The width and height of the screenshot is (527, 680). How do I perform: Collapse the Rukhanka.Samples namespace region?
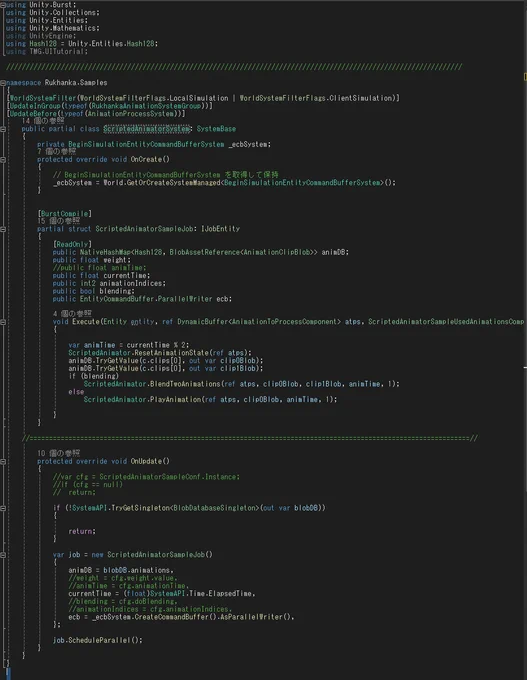(x=3, y=82)
